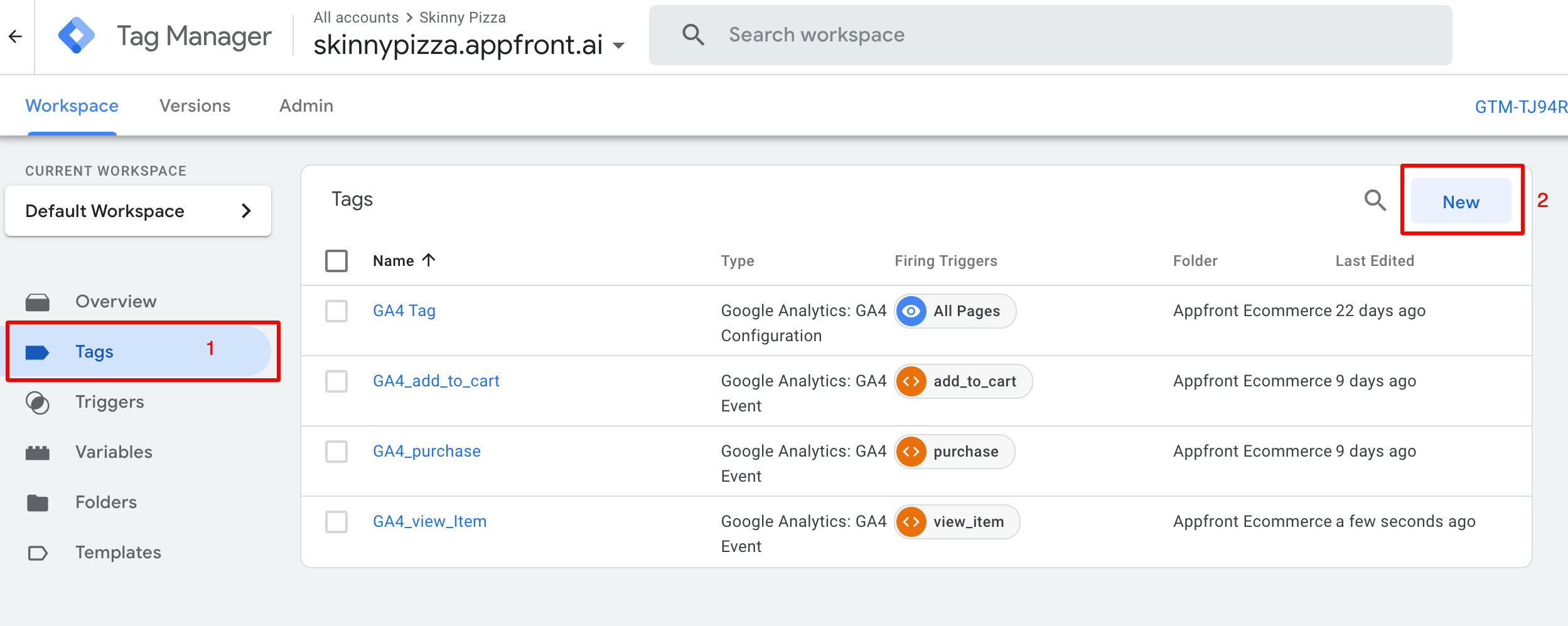Sort by Name ascending arrow

tap(429, 260)
